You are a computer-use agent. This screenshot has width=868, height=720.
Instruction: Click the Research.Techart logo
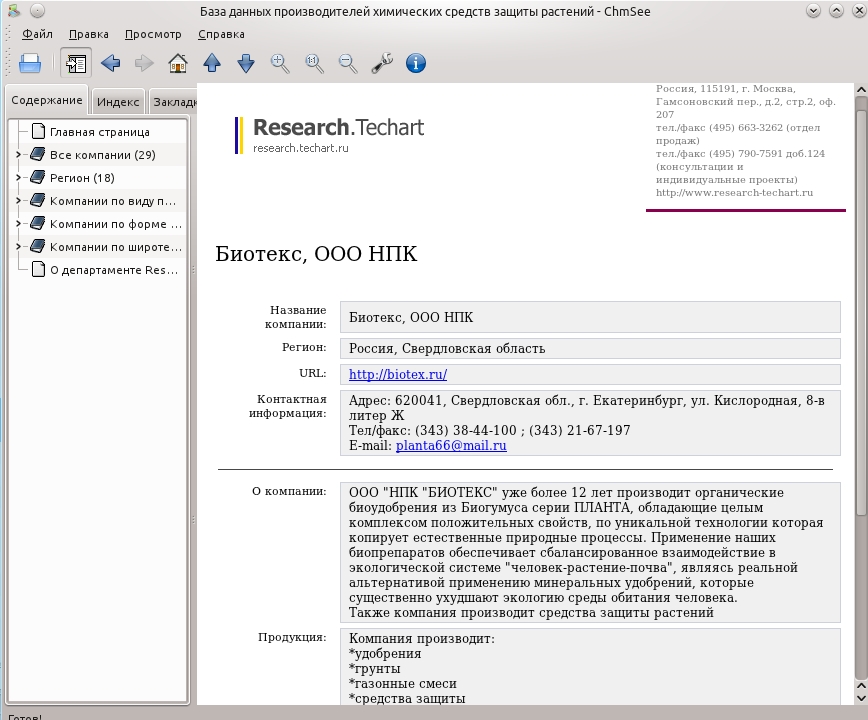pos(330,135)
